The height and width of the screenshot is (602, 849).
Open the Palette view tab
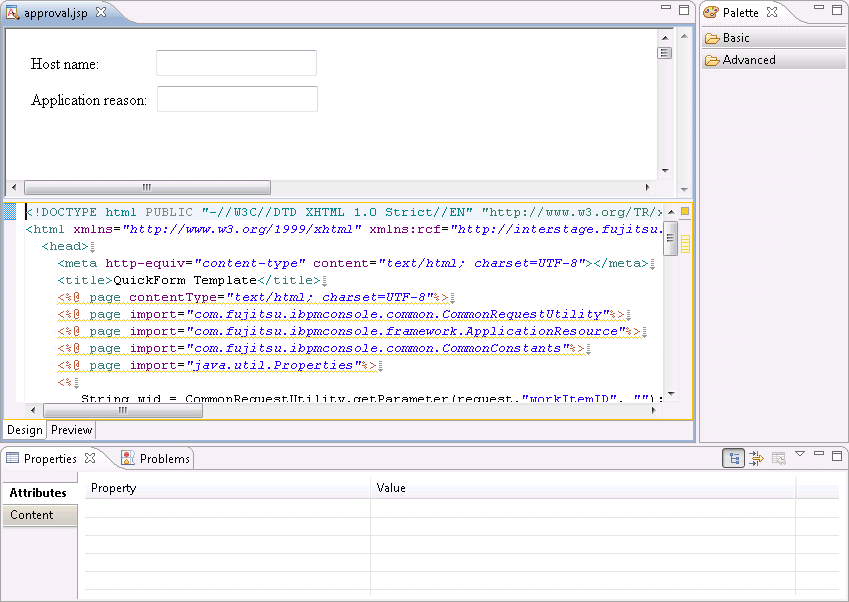[740, 12]
